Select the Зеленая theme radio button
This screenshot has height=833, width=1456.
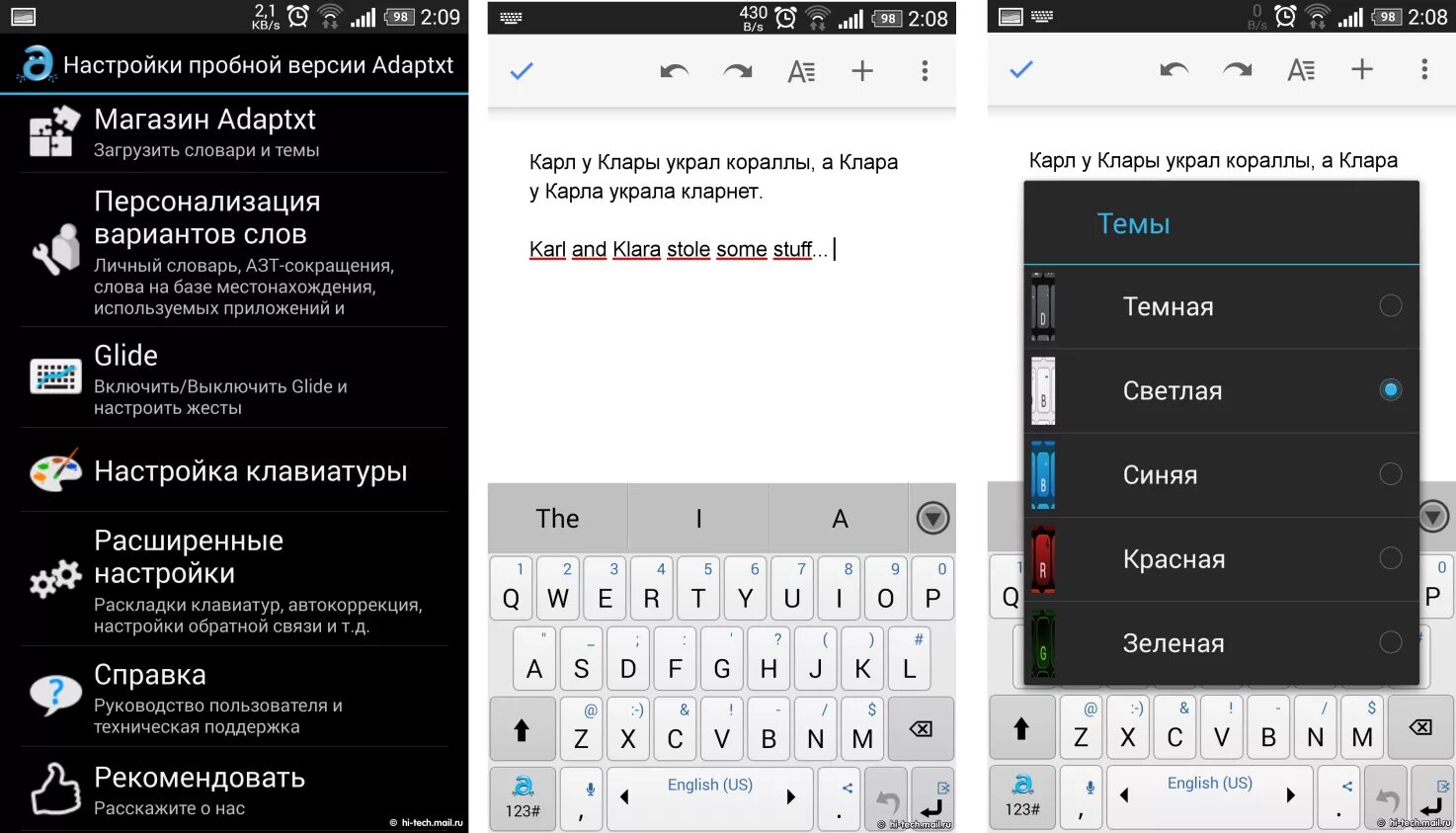tap(1391, 642)
